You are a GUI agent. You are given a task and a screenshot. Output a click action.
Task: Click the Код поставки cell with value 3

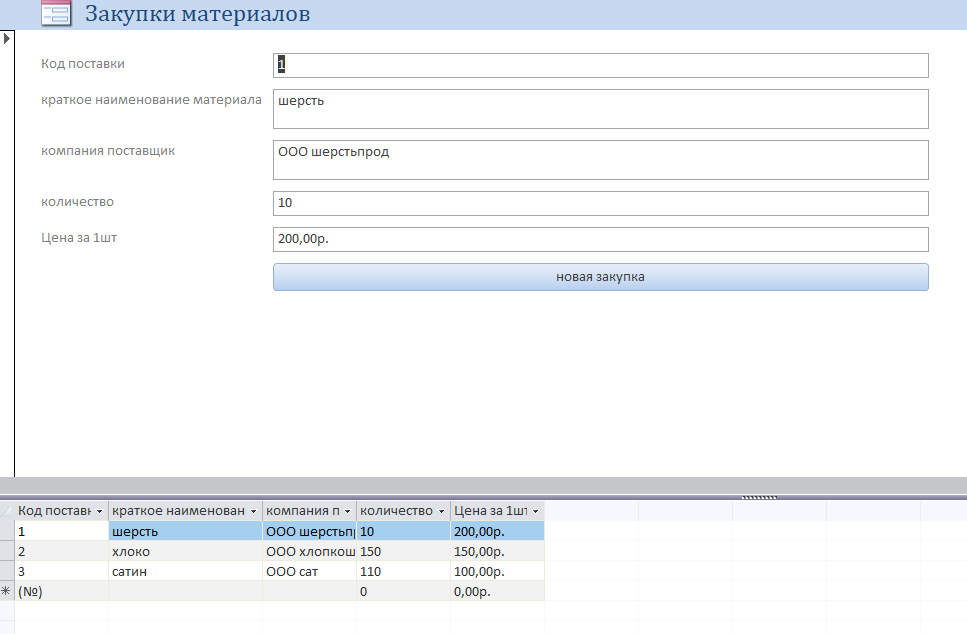pos(62,571)
